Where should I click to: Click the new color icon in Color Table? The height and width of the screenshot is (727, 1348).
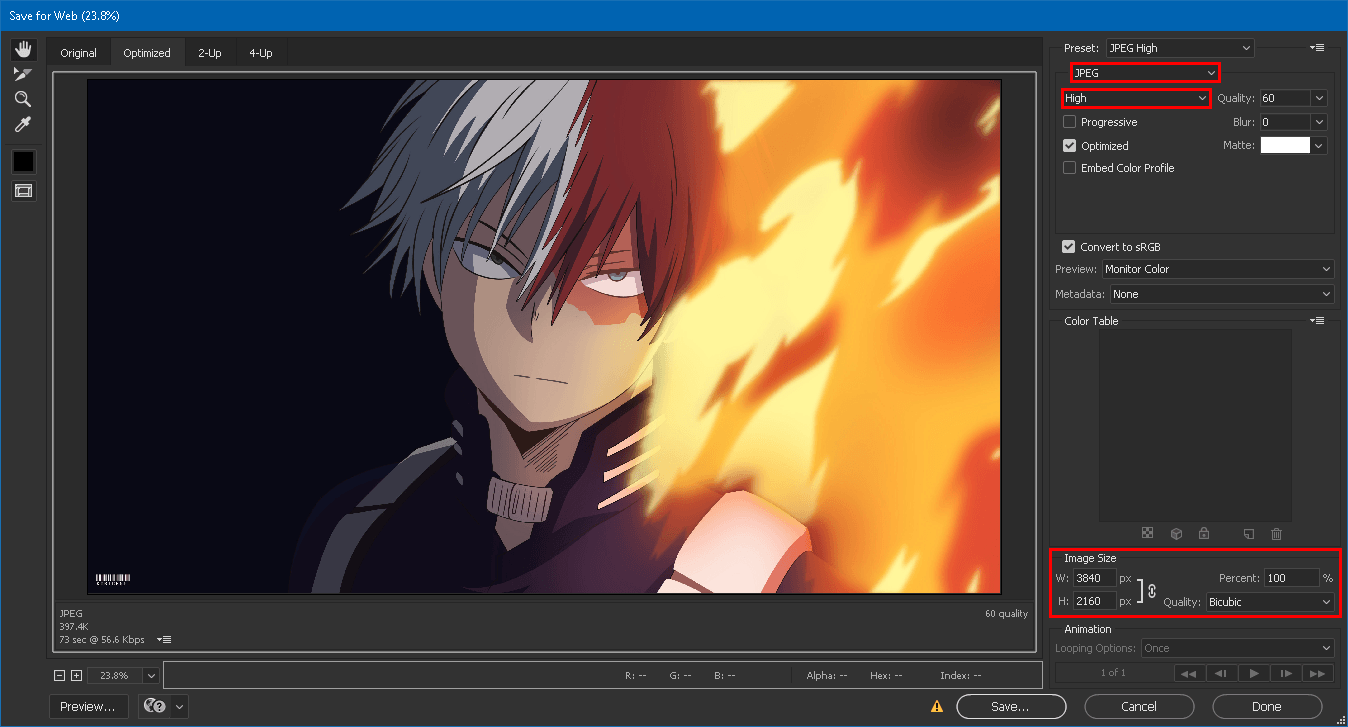[x=1249, y=534]
